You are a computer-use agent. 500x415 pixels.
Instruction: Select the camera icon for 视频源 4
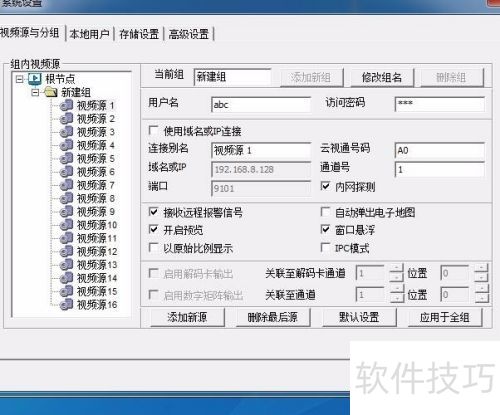(66, 145)
